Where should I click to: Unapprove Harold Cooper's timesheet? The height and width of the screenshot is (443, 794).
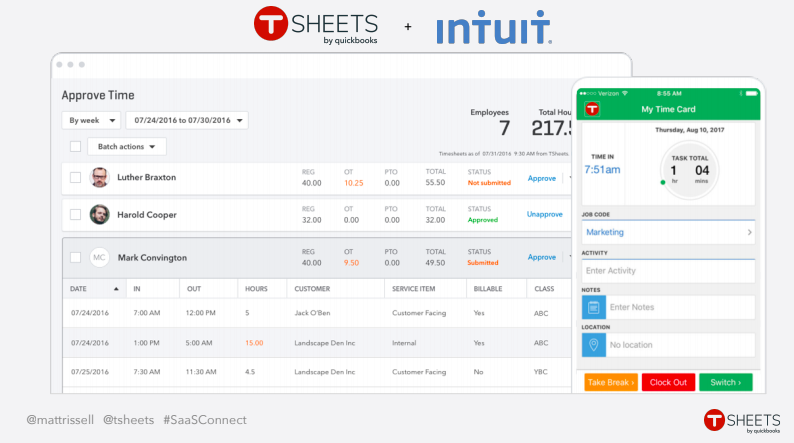pos(544,214)
